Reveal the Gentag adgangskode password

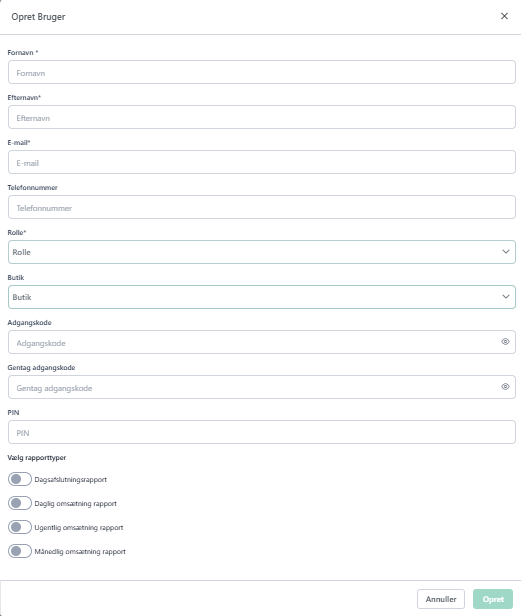click(x=505, y=387)
